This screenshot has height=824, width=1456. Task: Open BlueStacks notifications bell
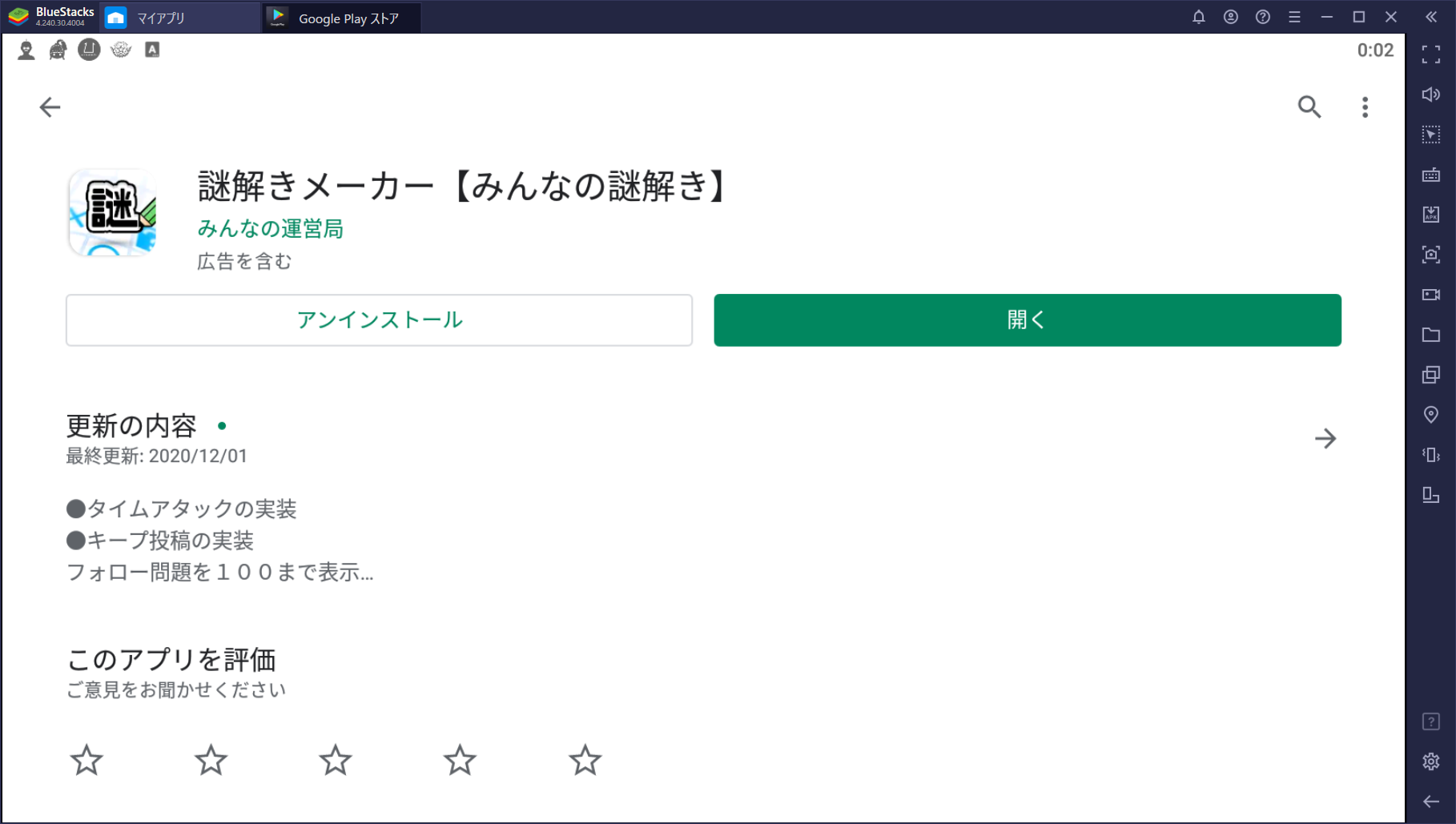(1199, 17)
